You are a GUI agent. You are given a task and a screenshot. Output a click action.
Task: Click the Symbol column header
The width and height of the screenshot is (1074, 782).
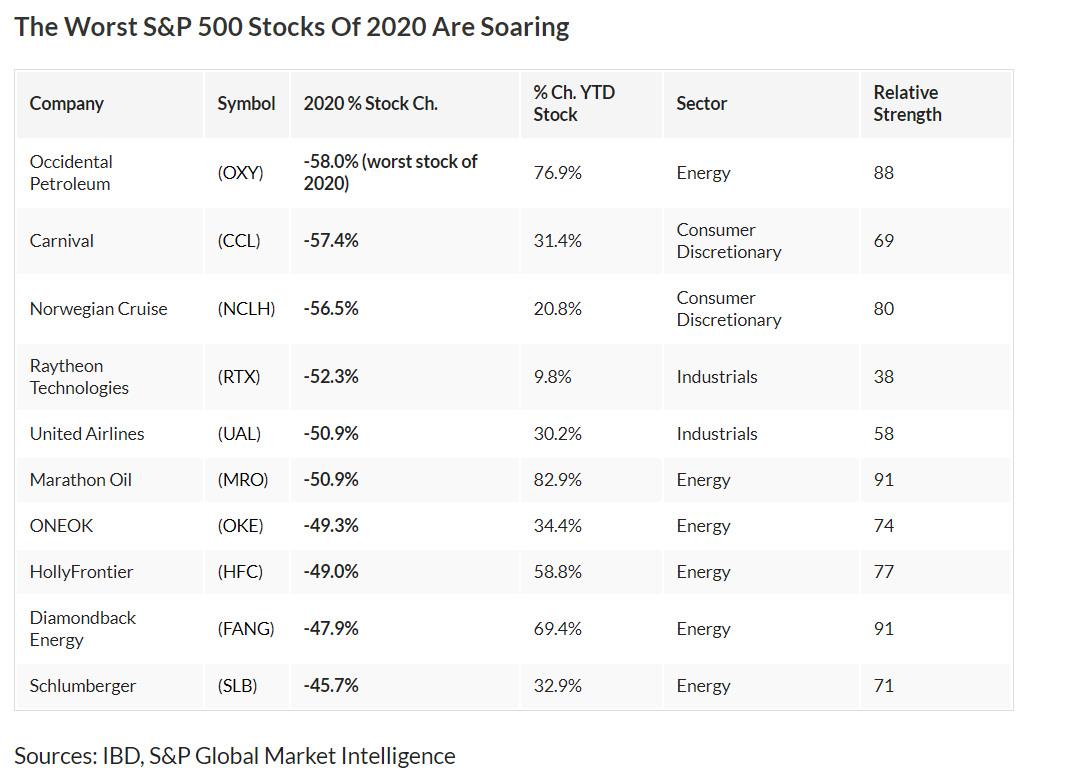click(x=246, y=104)
